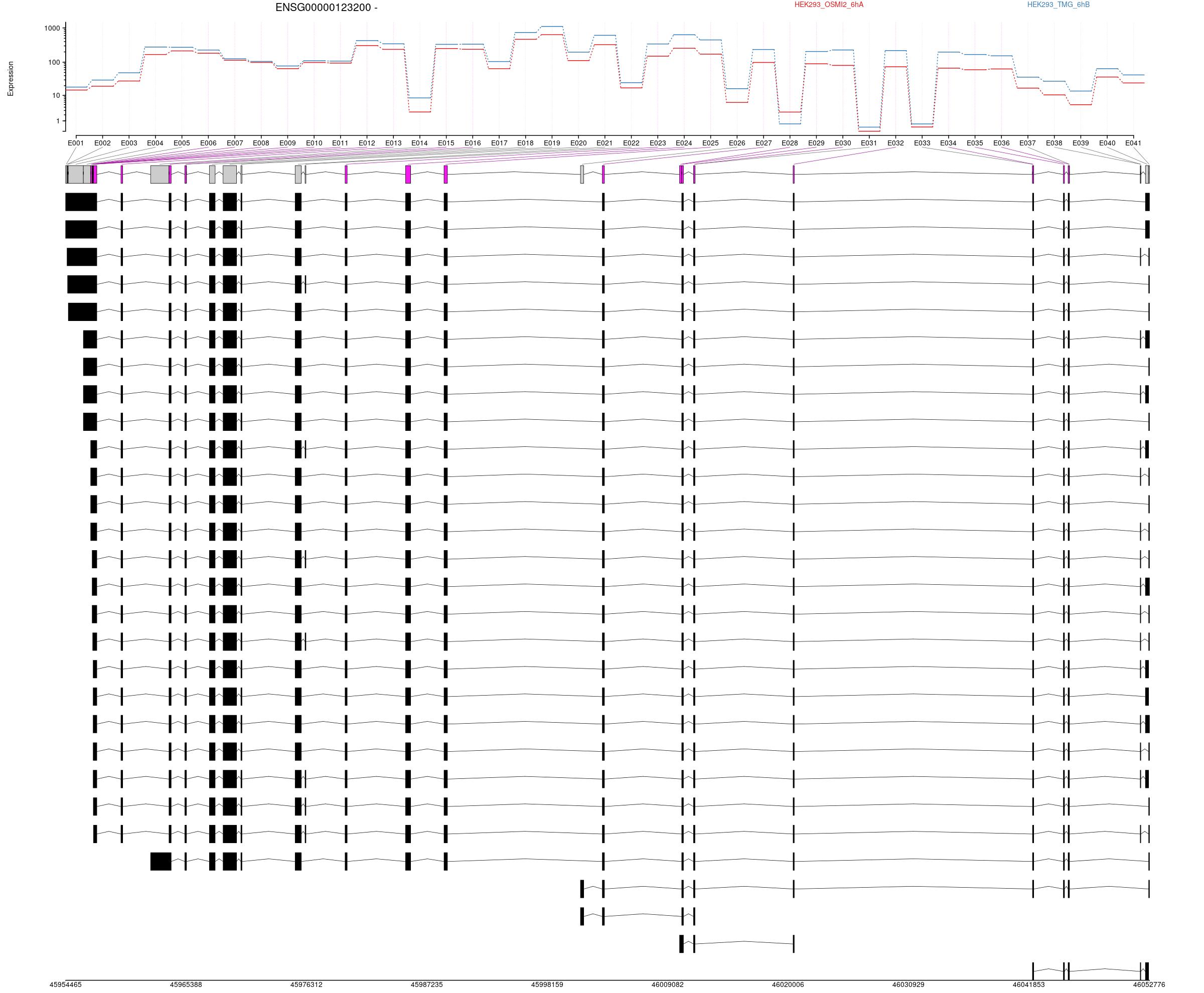Click exon label E033
Screen dimensions: 1204x993
(922, 143)
